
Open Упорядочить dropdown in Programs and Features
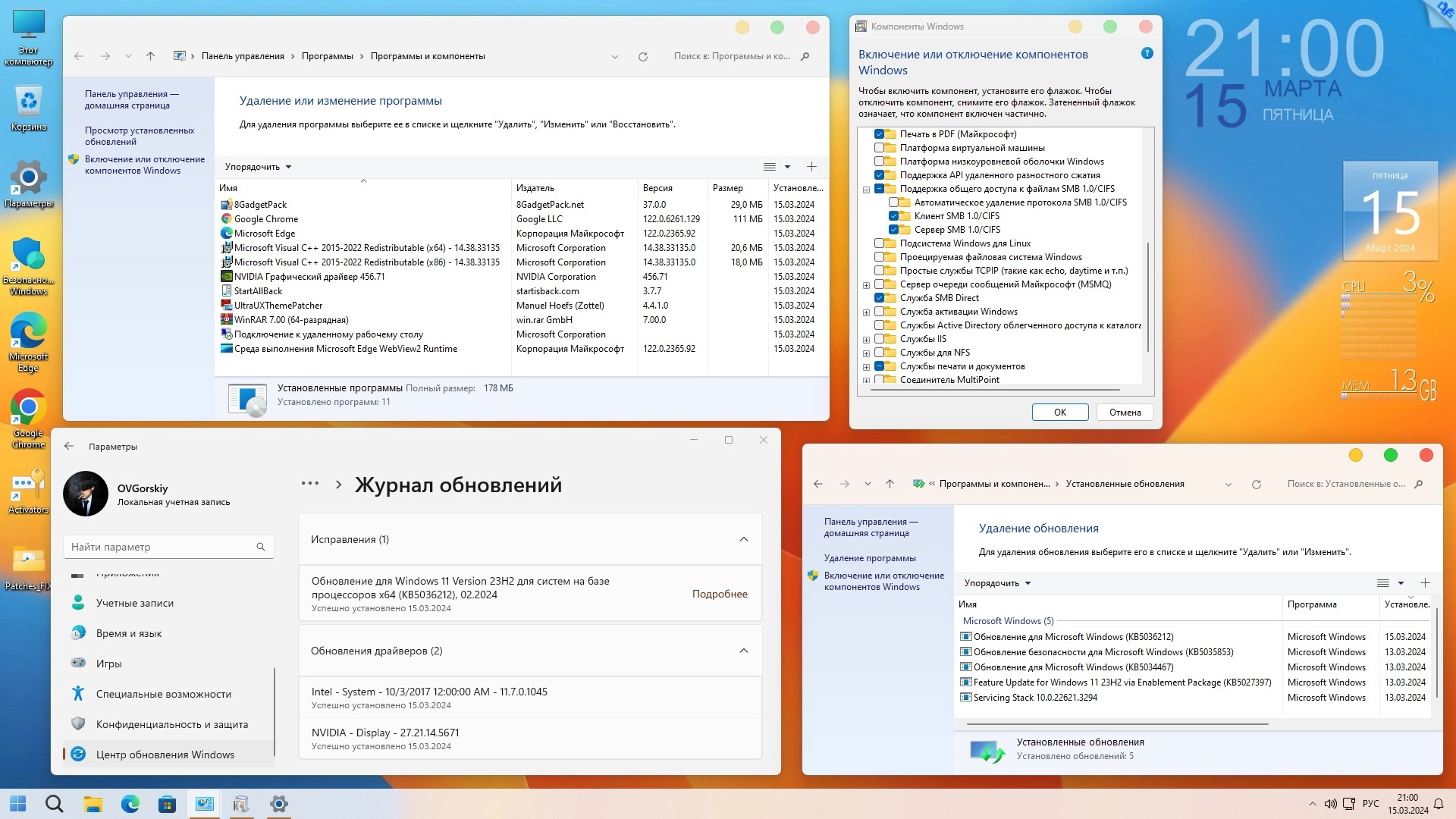tap(258, 167)
